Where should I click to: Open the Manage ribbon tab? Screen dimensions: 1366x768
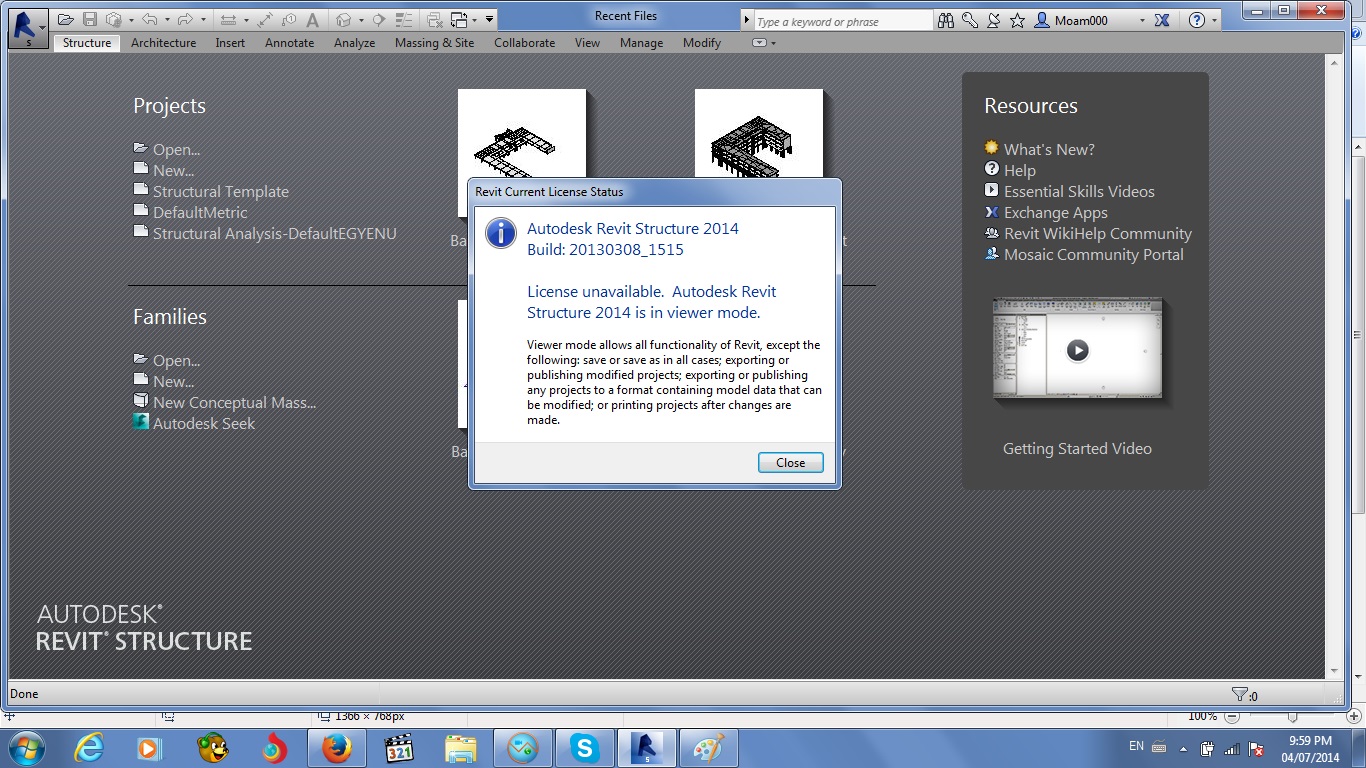pyautogui.click(x=641, y=43)
